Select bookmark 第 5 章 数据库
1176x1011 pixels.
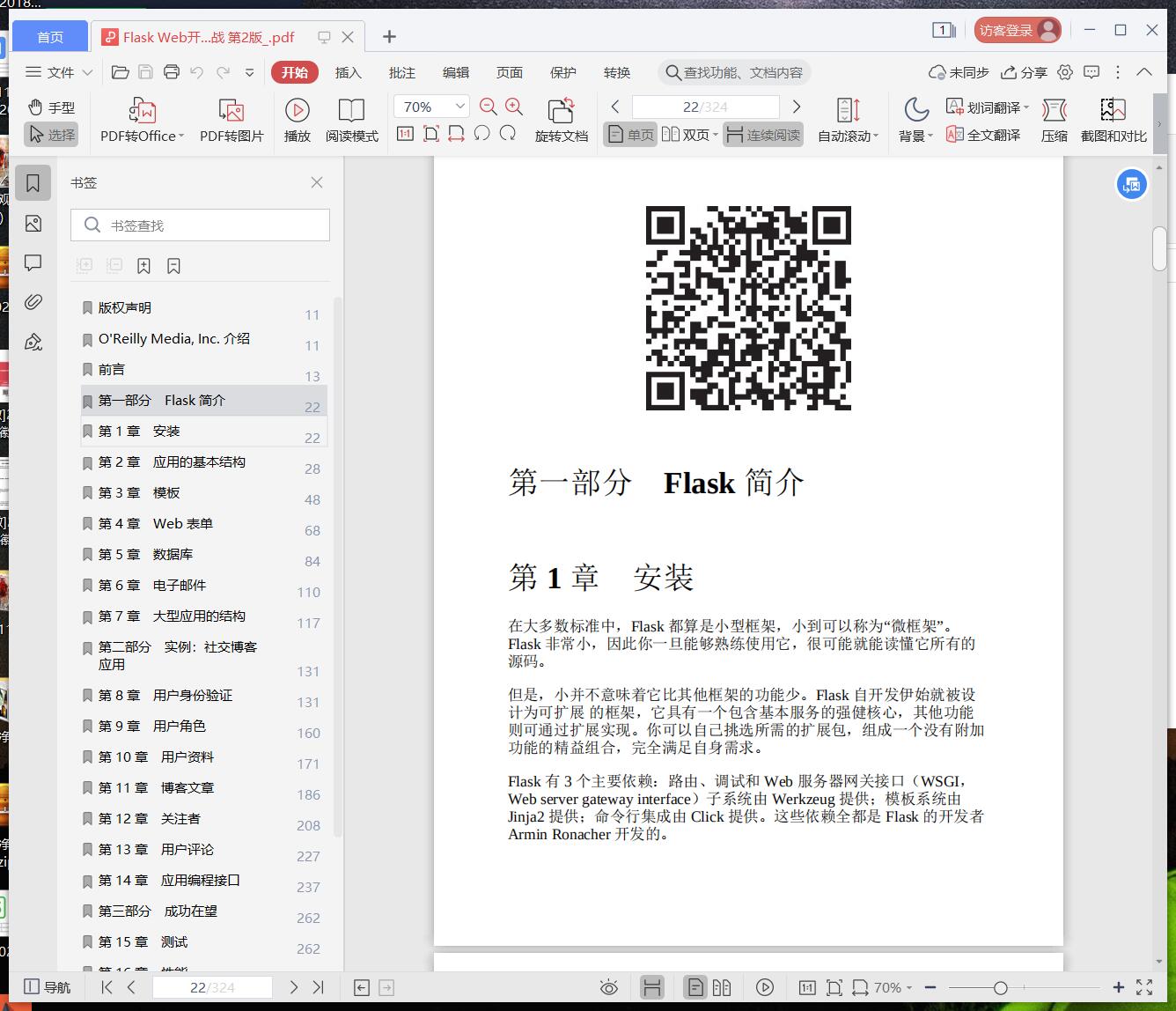[x=204, y=555]
